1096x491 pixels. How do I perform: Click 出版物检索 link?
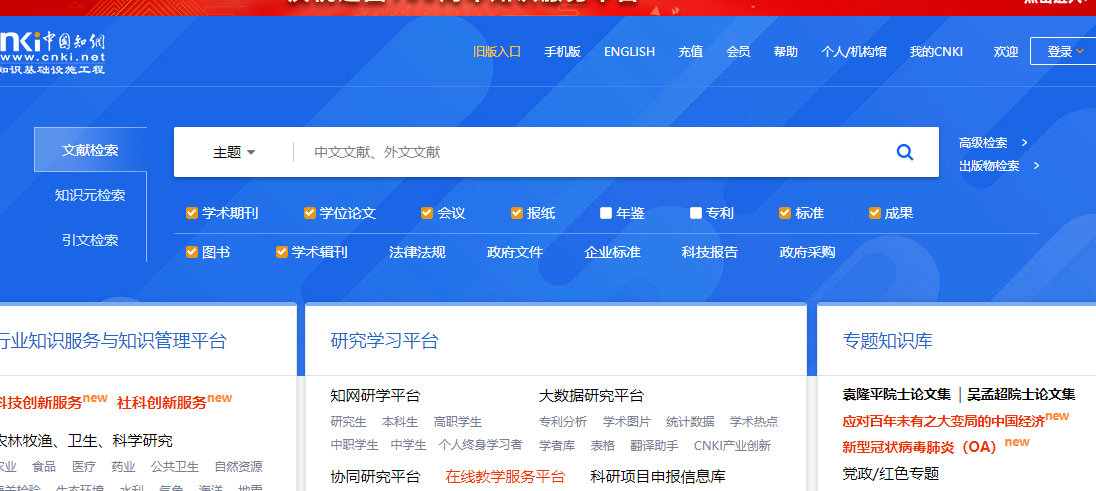[x=989, y=166]
